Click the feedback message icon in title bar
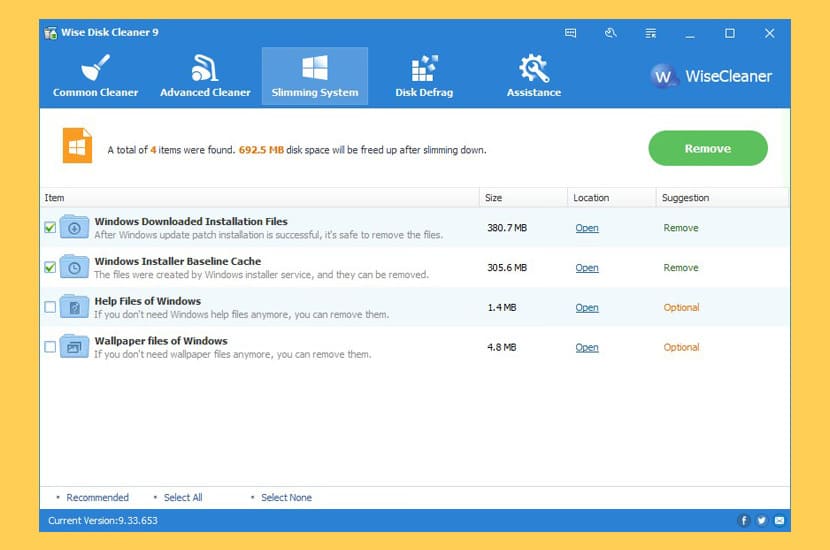Viewport: 830px width, 550px height. pyautogui.click(x=570, y=33)
